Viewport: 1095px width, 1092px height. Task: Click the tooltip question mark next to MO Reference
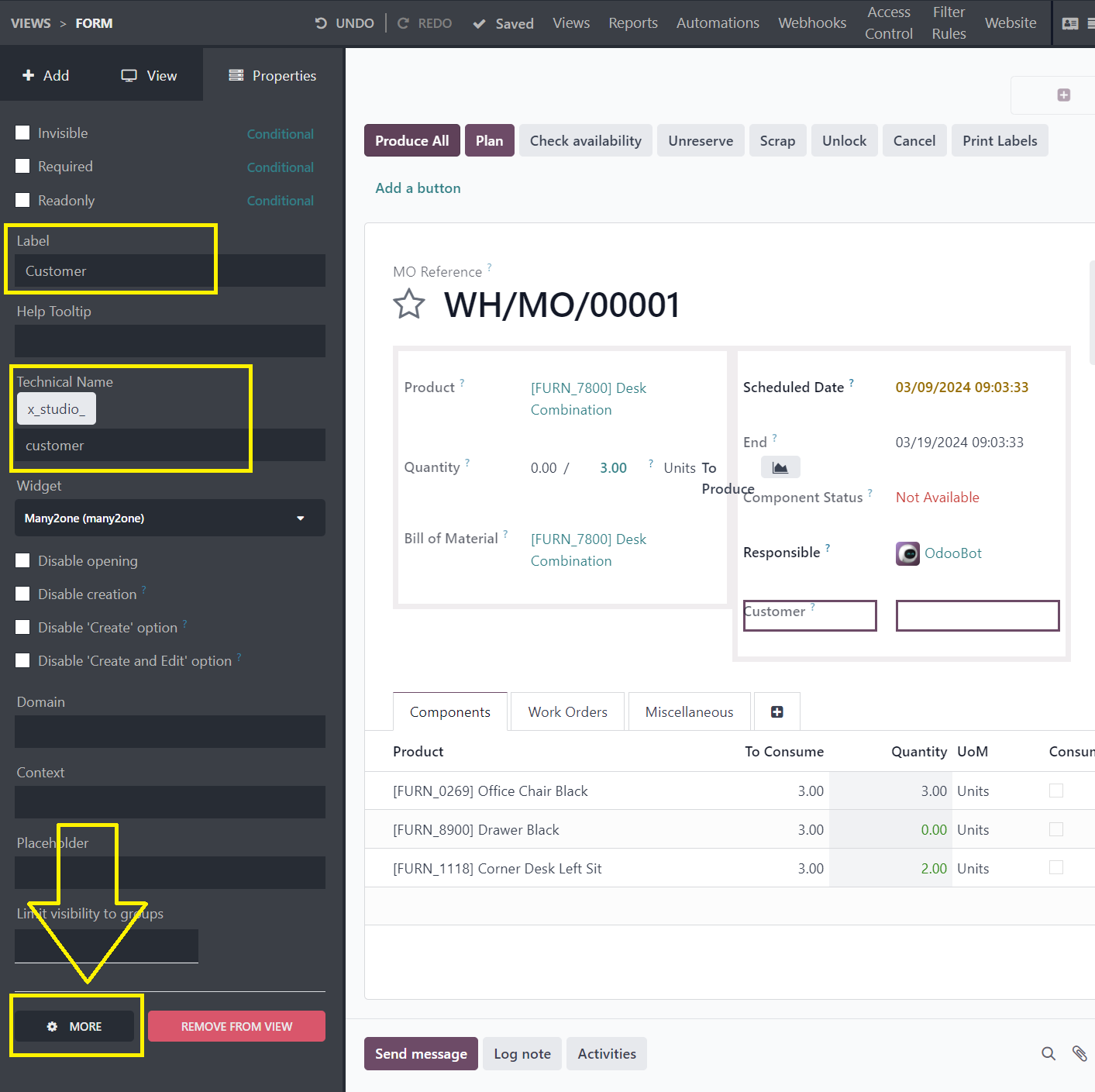pyautogui.click(x=489, y=267)
